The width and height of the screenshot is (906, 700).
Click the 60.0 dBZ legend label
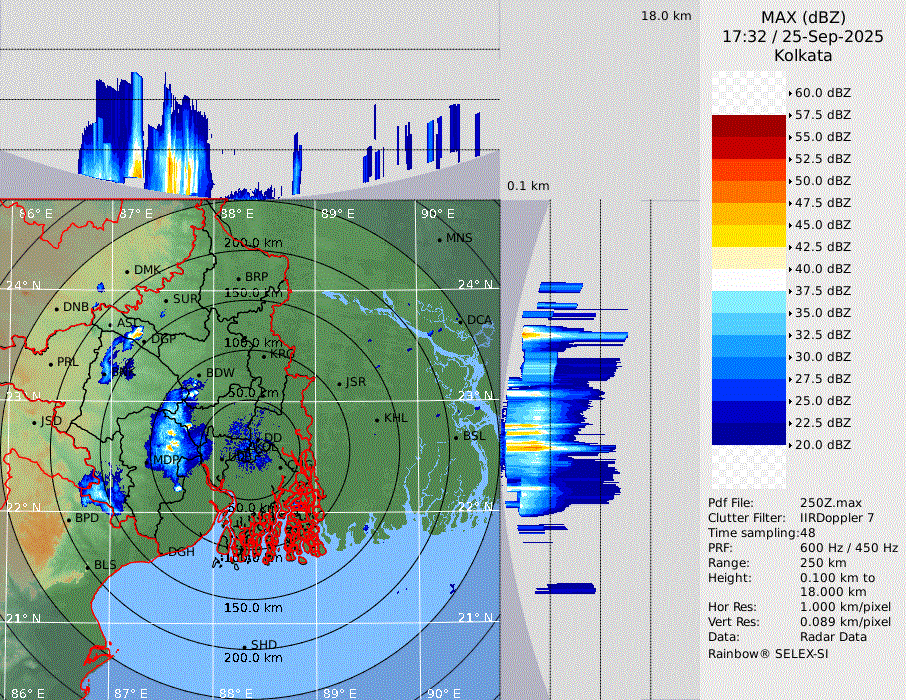point(822,93)
